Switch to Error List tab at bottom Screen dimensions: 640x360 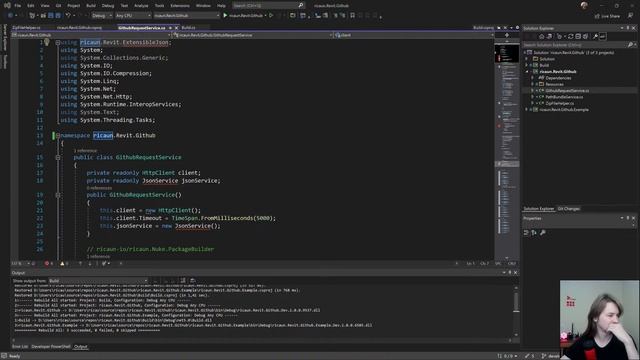point(20,347)
